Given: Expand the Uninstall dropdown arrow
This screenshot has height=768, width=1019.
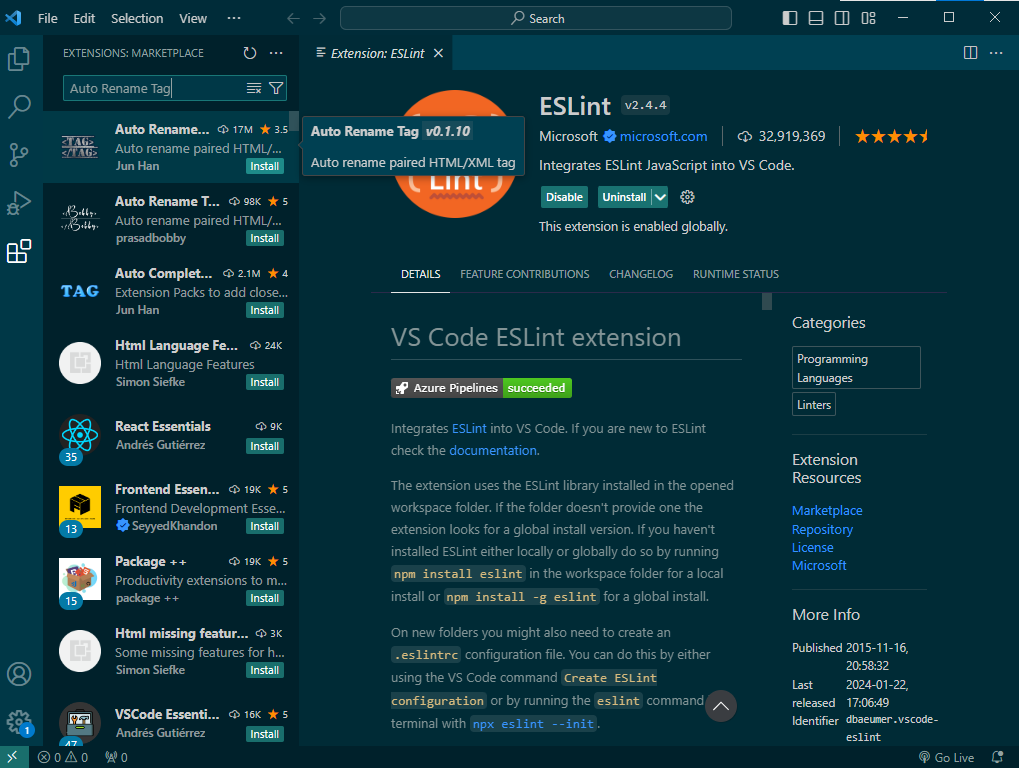Looking at the screenshot, I should pyautogui.click(x=660, y=197).
